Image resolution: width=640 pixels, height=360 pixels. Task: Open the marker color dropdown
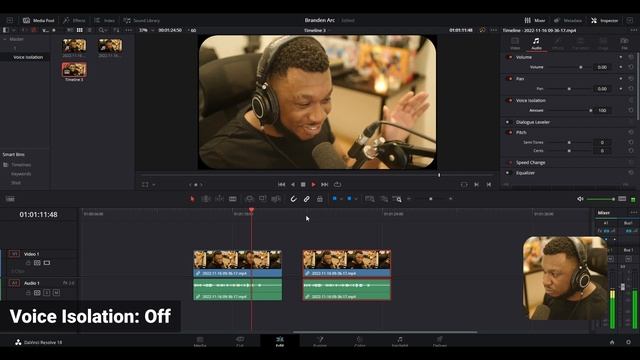356,199
